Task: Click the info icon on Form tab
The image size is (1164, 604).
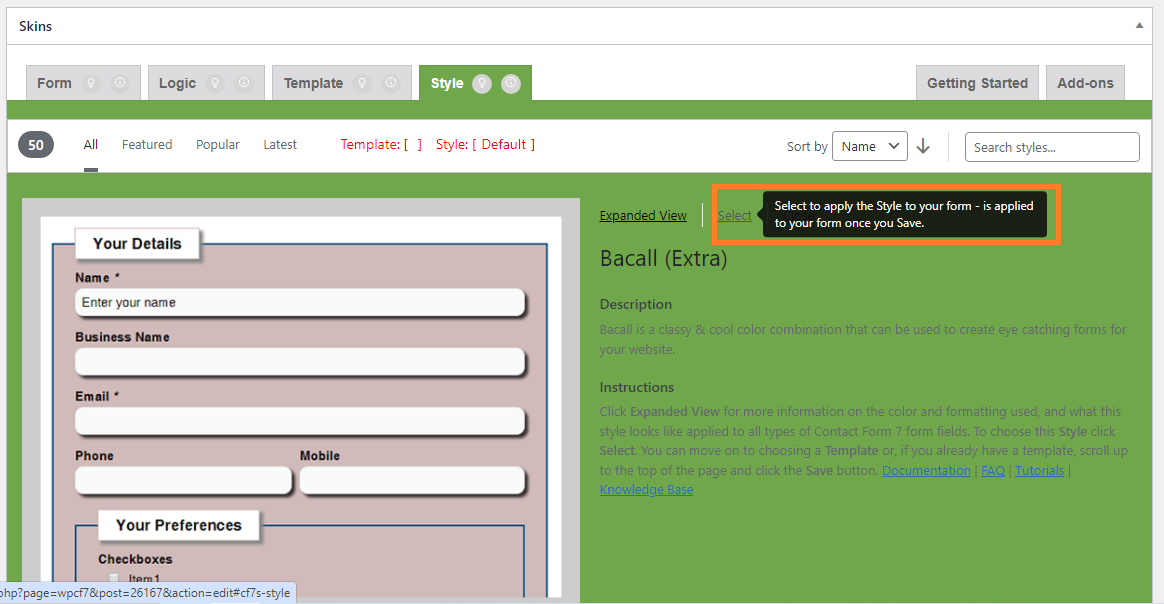Action: 119,83
